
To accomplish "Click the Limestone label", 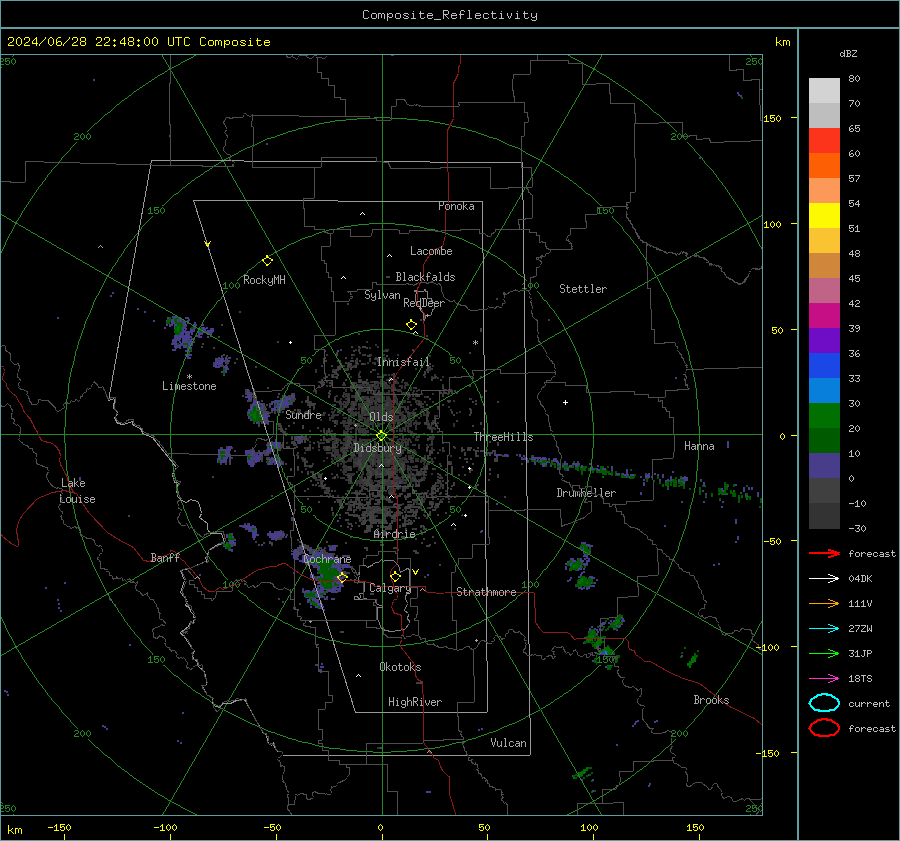I will point(189,386).
